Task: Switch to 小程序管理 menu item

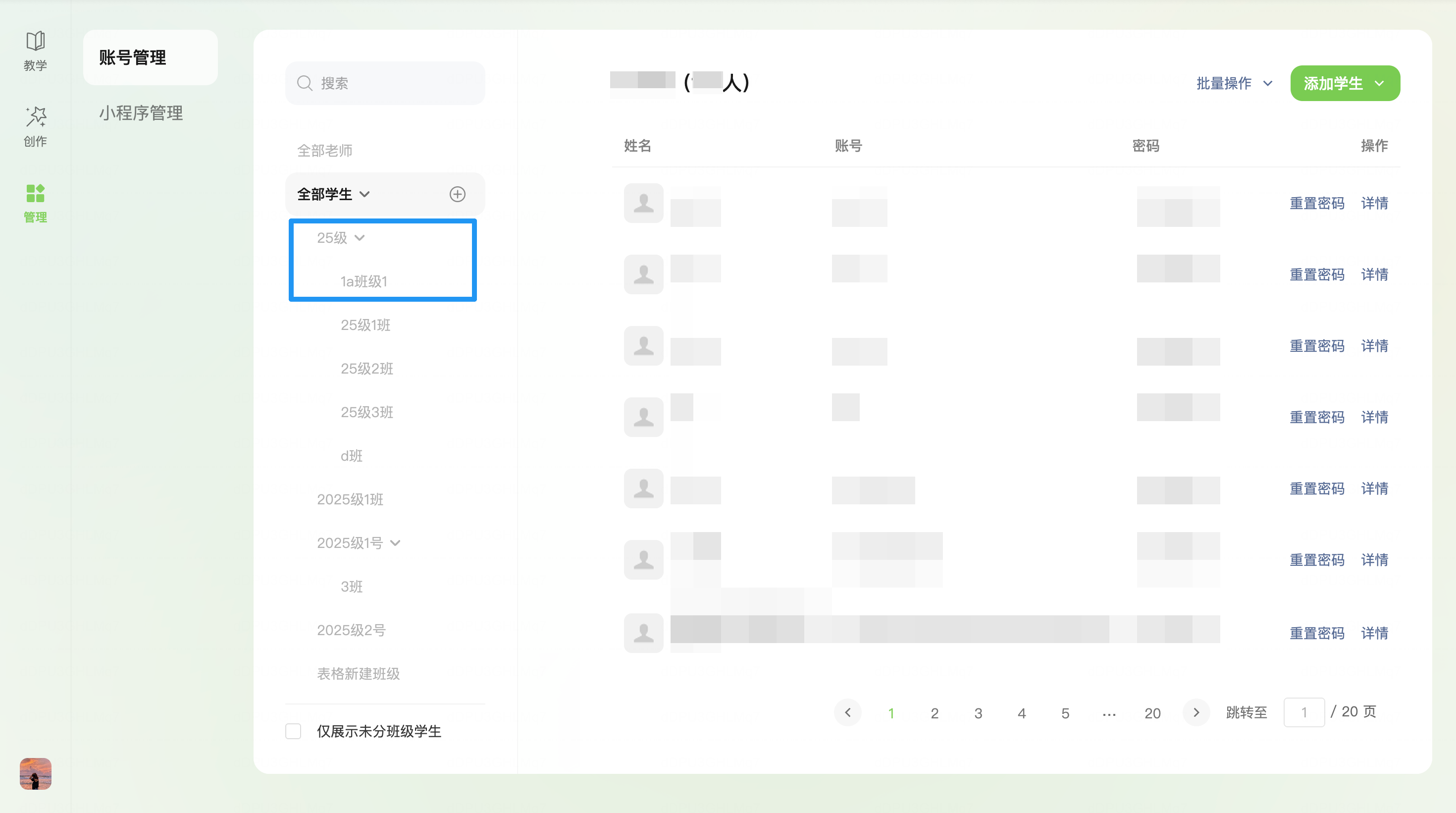Action: [141, 113]
